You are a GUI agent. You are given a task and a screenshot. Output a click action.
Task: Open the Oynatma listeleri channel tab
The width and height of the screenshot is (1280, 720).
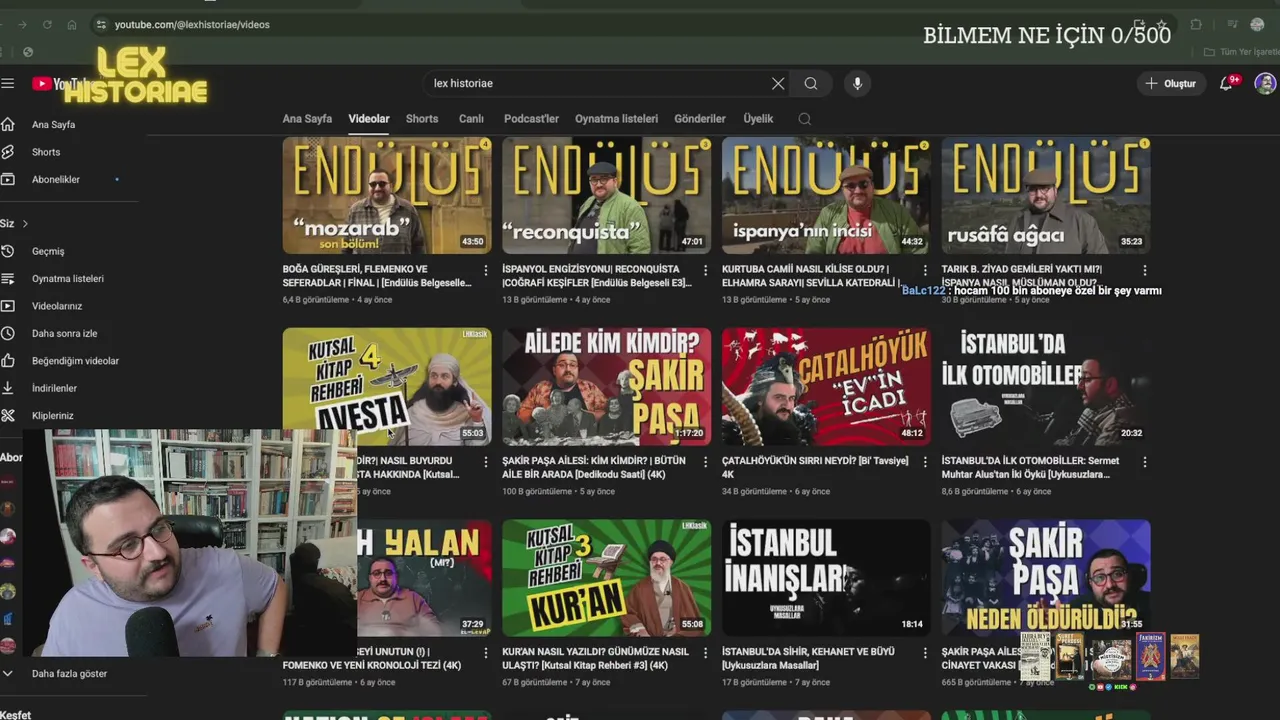click(616, 119)
